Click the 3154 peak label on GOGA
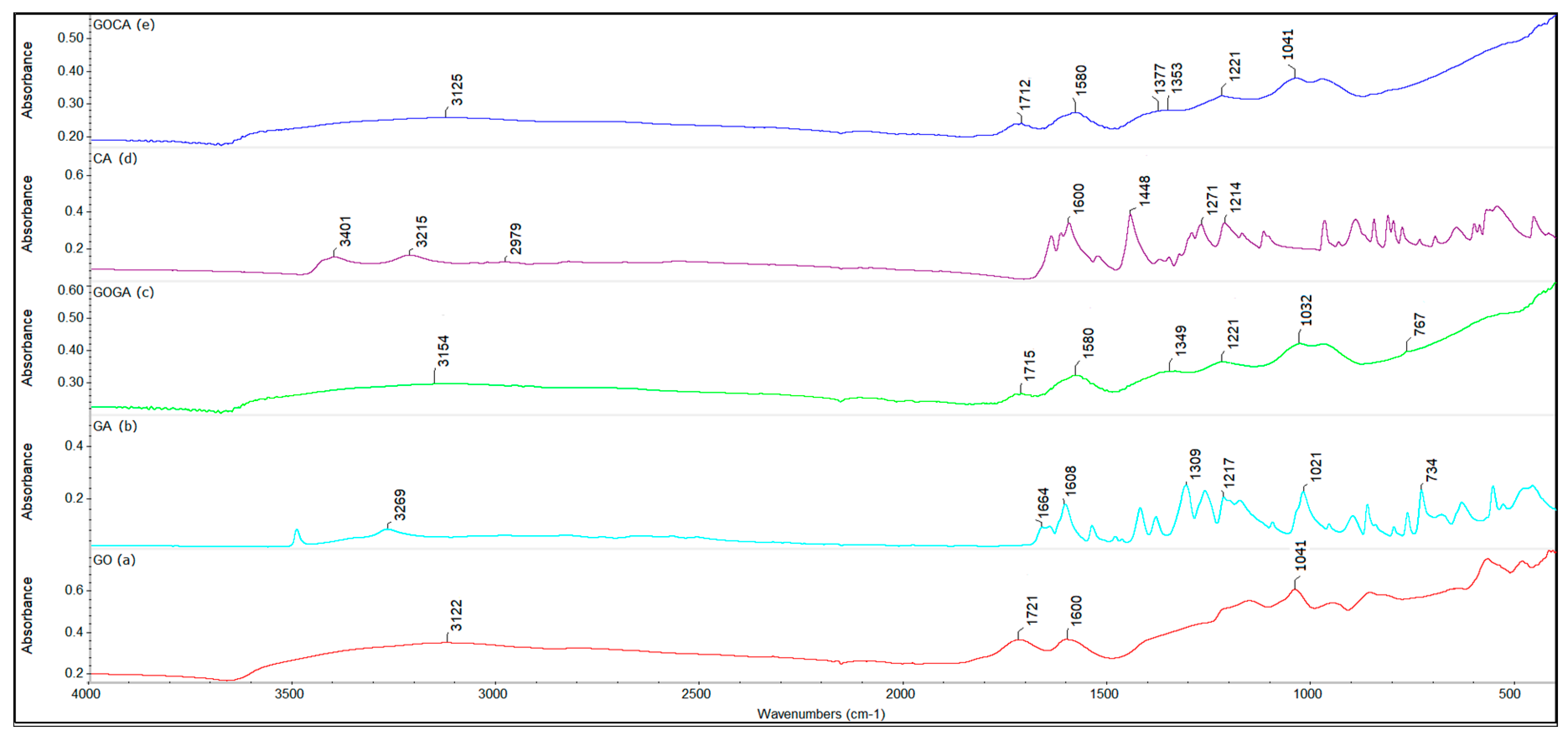The height and width of the screenshot is (736, 1568). pyautogui.click(x=443, y=351)
